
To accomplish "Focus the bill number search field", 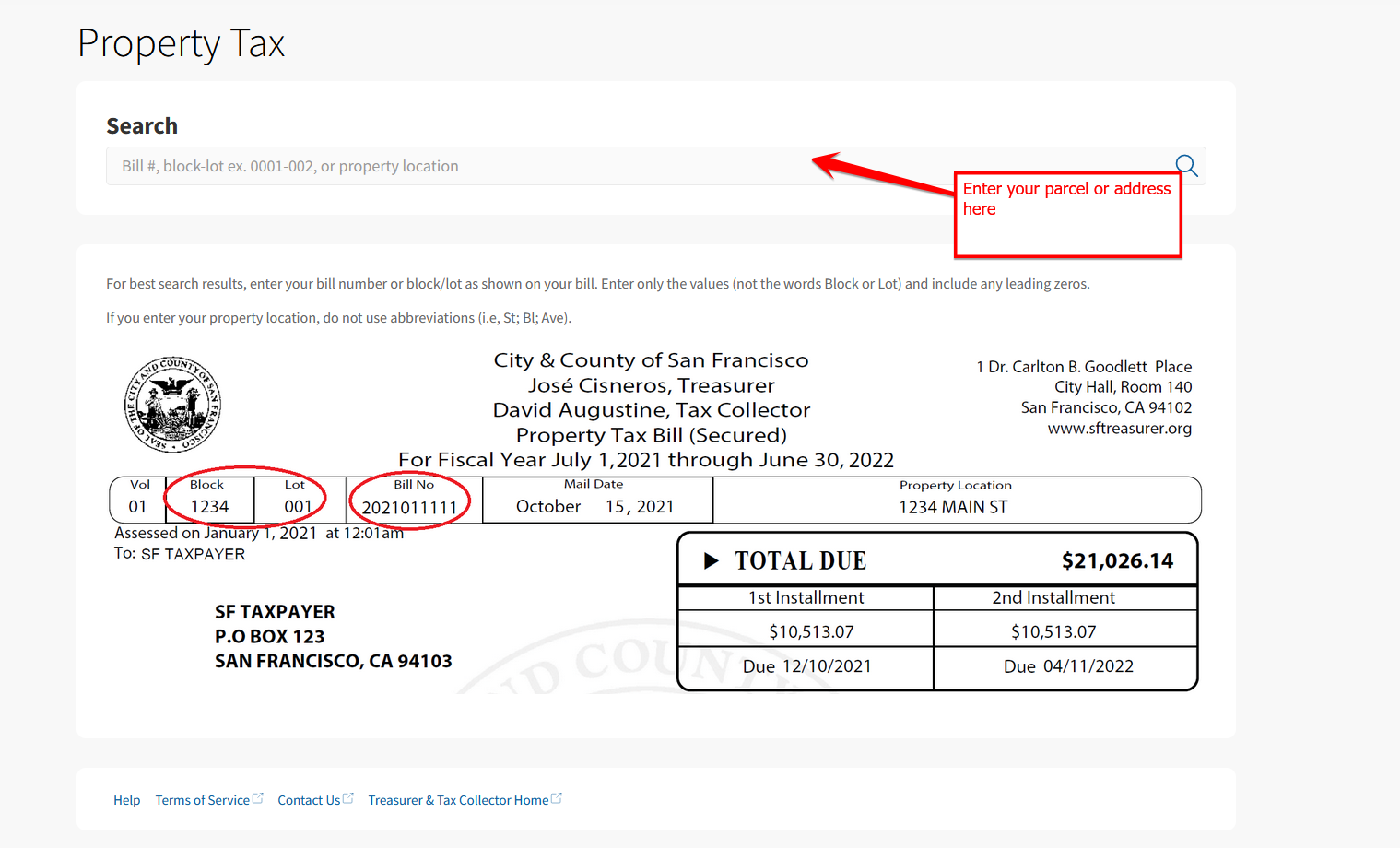I will coord(461,167).
